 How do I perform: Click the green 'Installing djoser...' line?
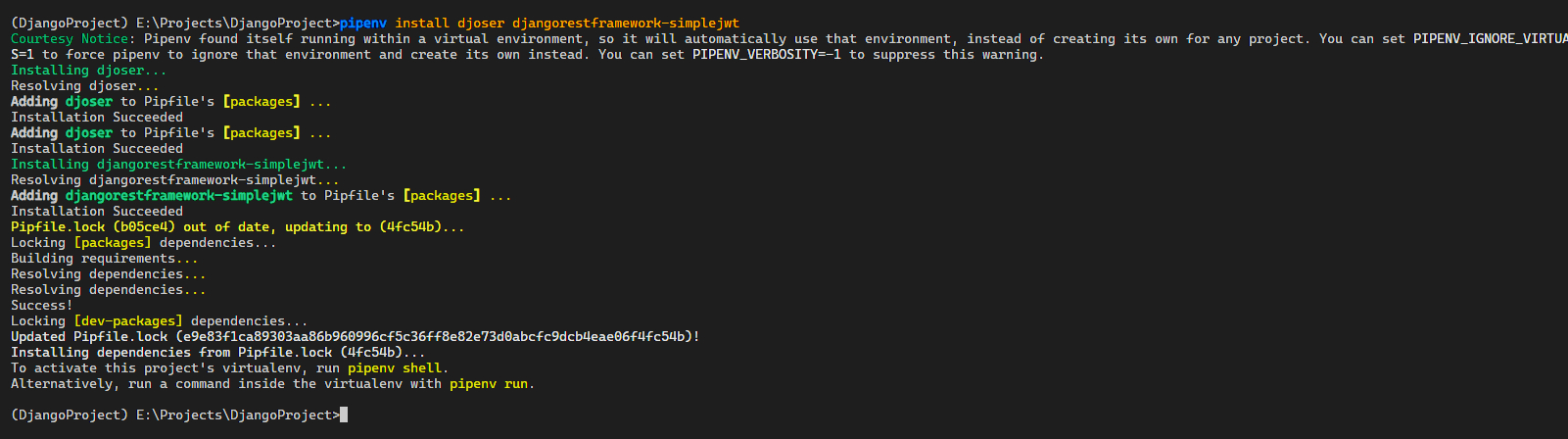click(x=89, y=71)
